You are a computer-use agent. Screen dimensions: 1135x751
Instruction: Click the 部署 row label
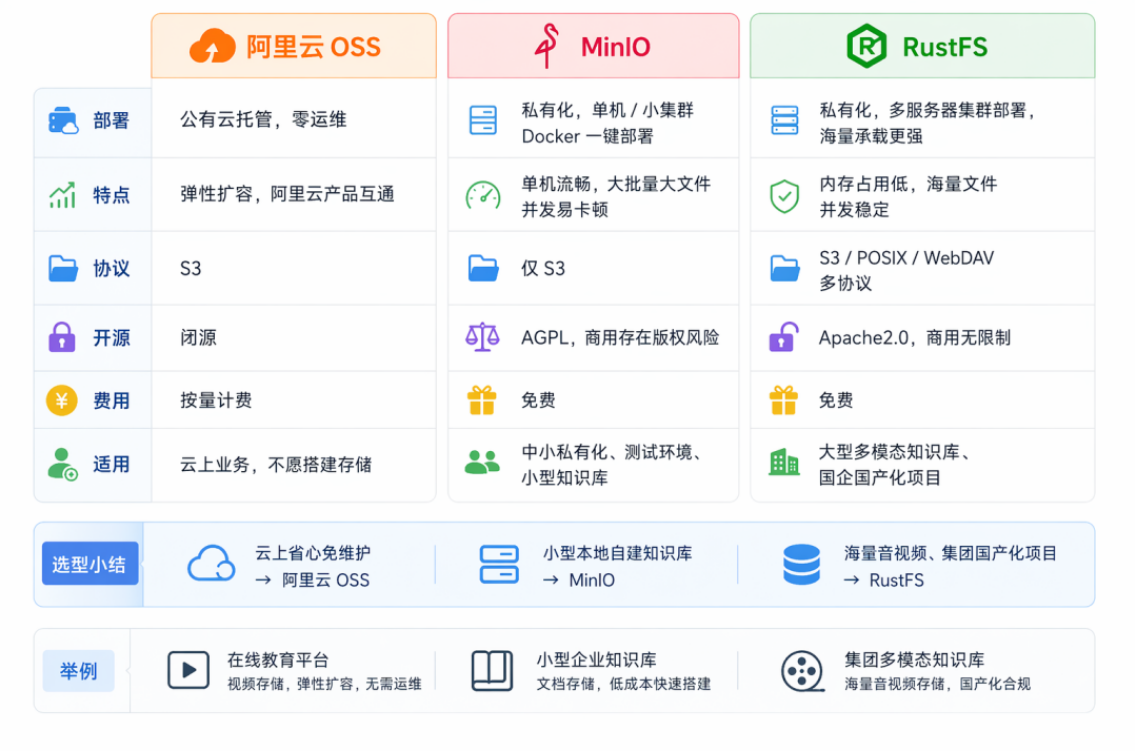coord(111,120)
